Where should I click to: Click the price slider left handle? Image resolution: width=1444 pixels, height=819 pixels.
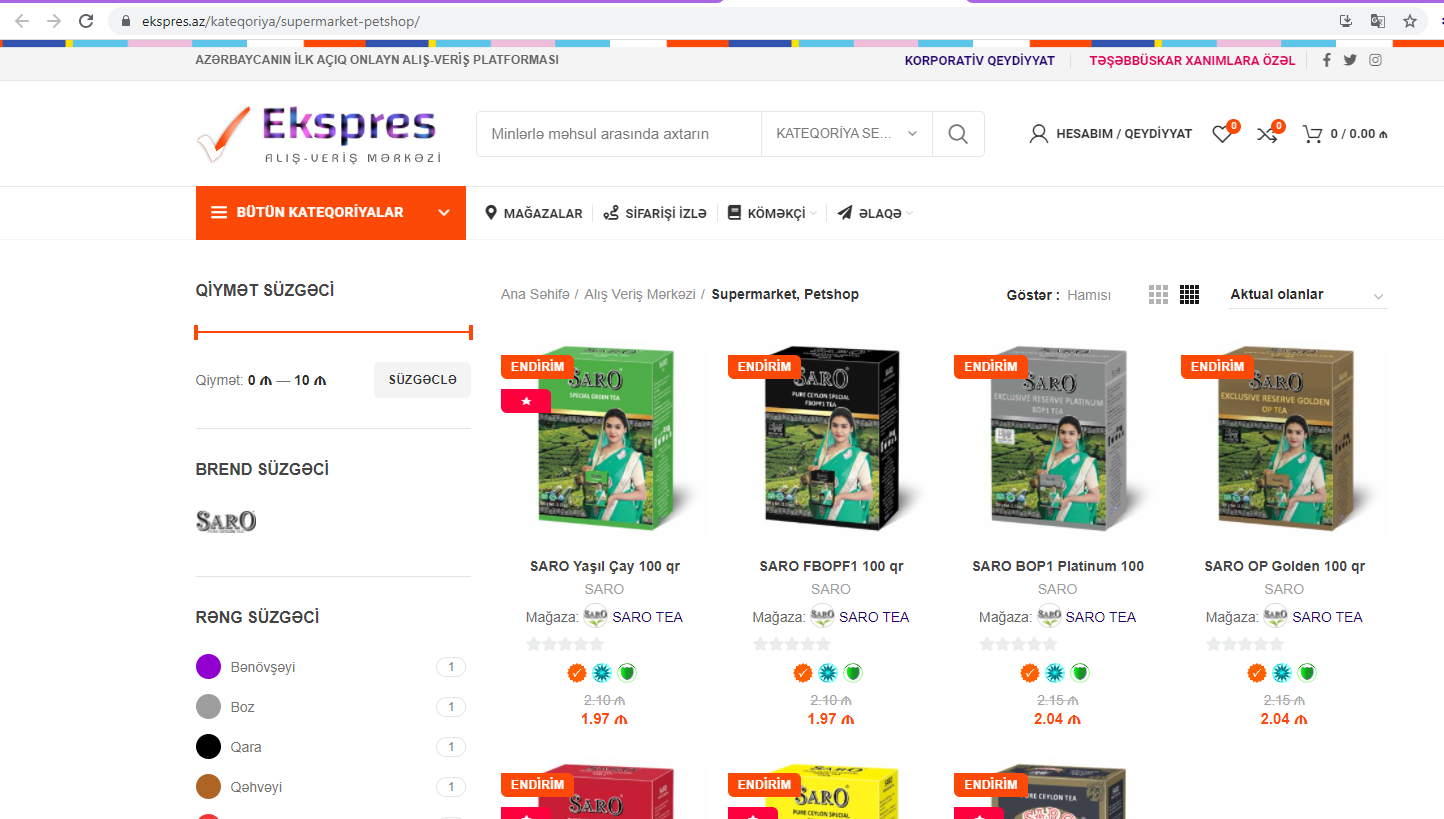tap(197, 332)
